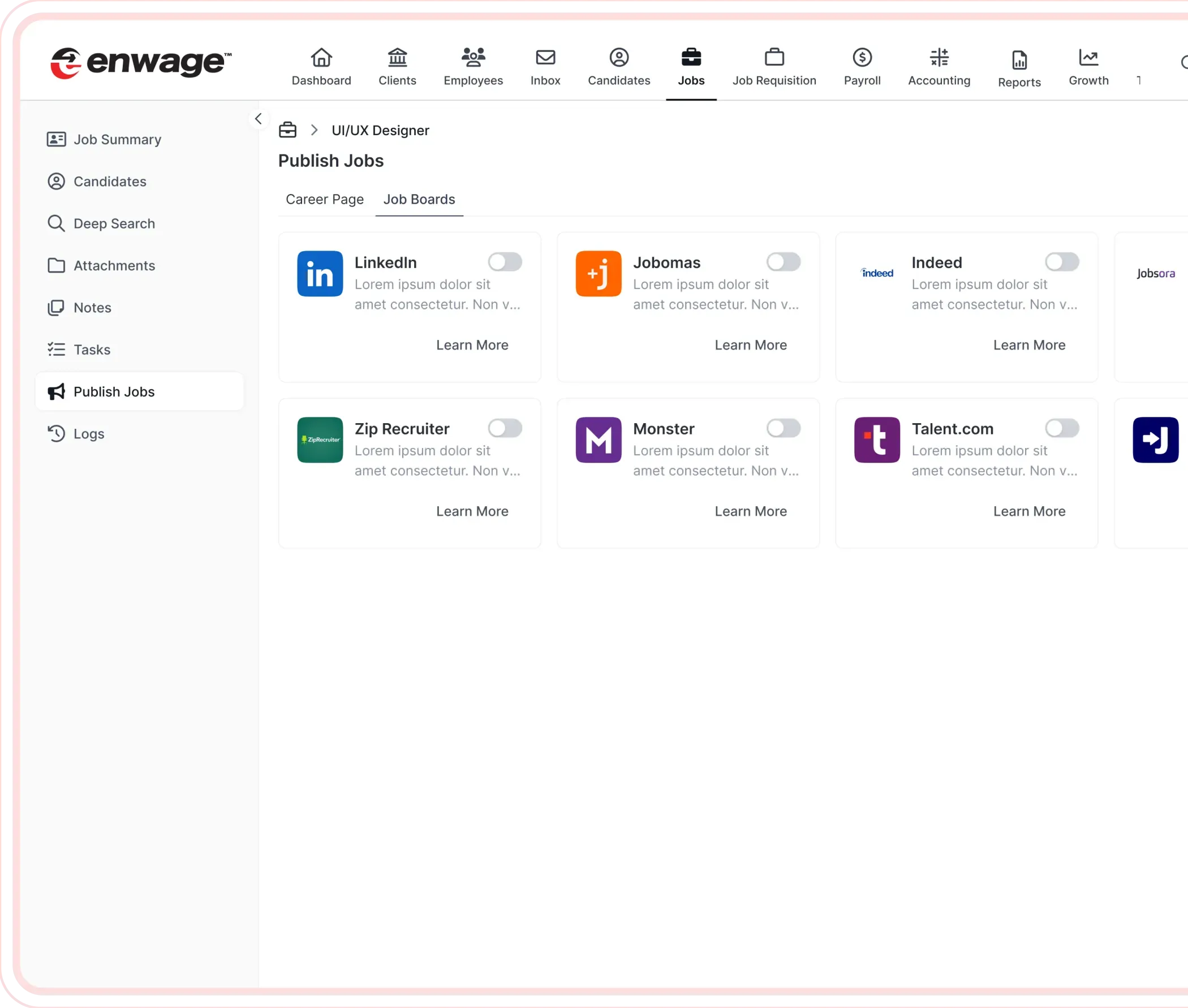Turn on Monster job board switch

[x=783, y=429]
